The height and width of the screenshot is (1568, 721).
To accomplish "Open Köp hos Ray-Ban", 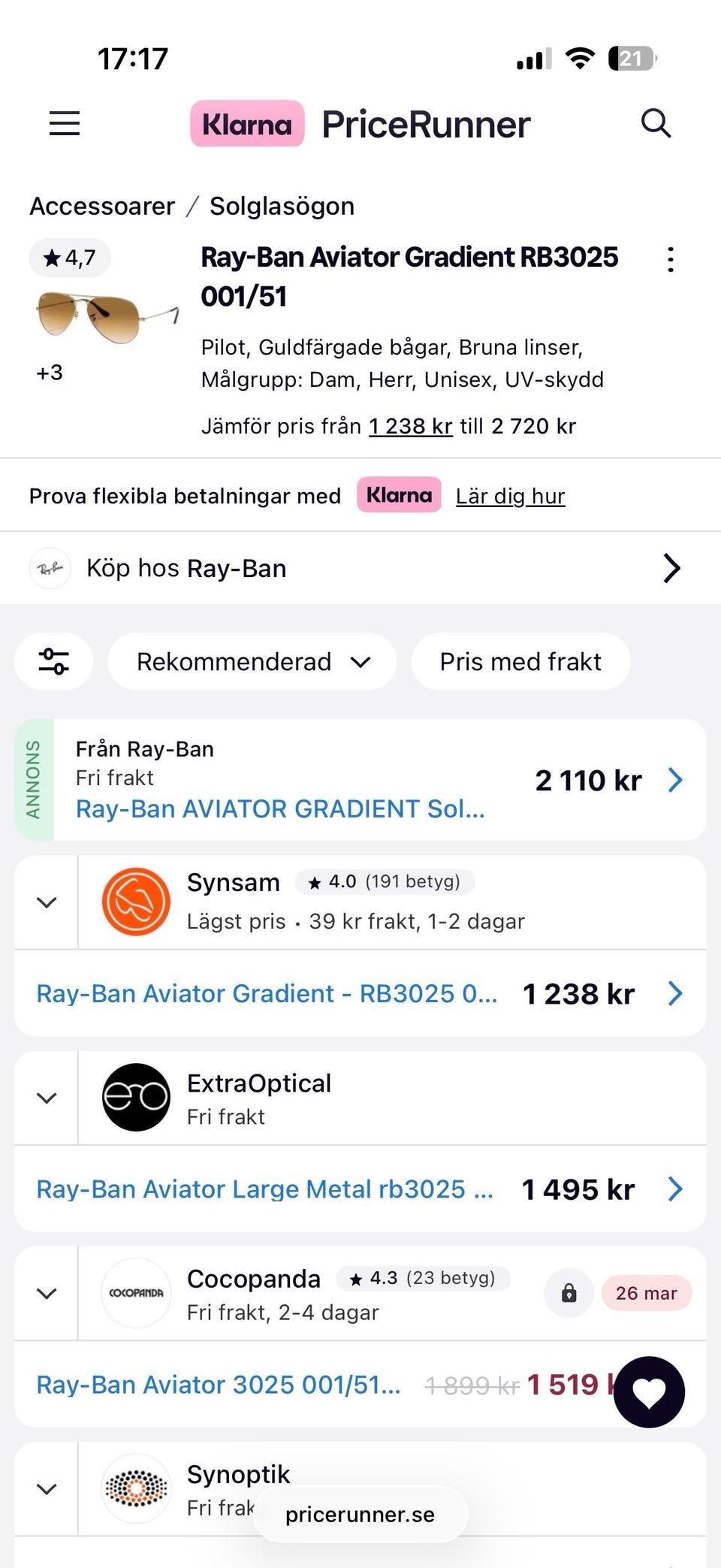I will coord(360,568).
